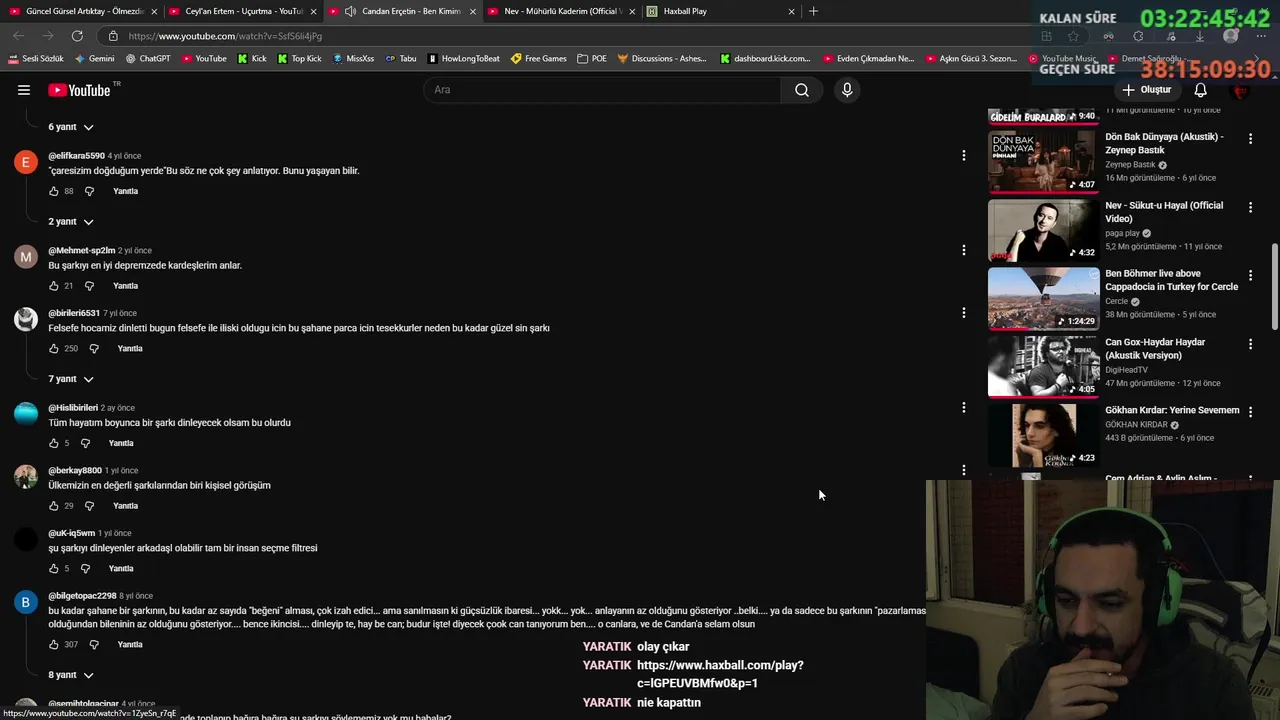Expand the 6 yanıt replies thread
The width and height of the screenshot is (1280, 720).
pos(71,127)
